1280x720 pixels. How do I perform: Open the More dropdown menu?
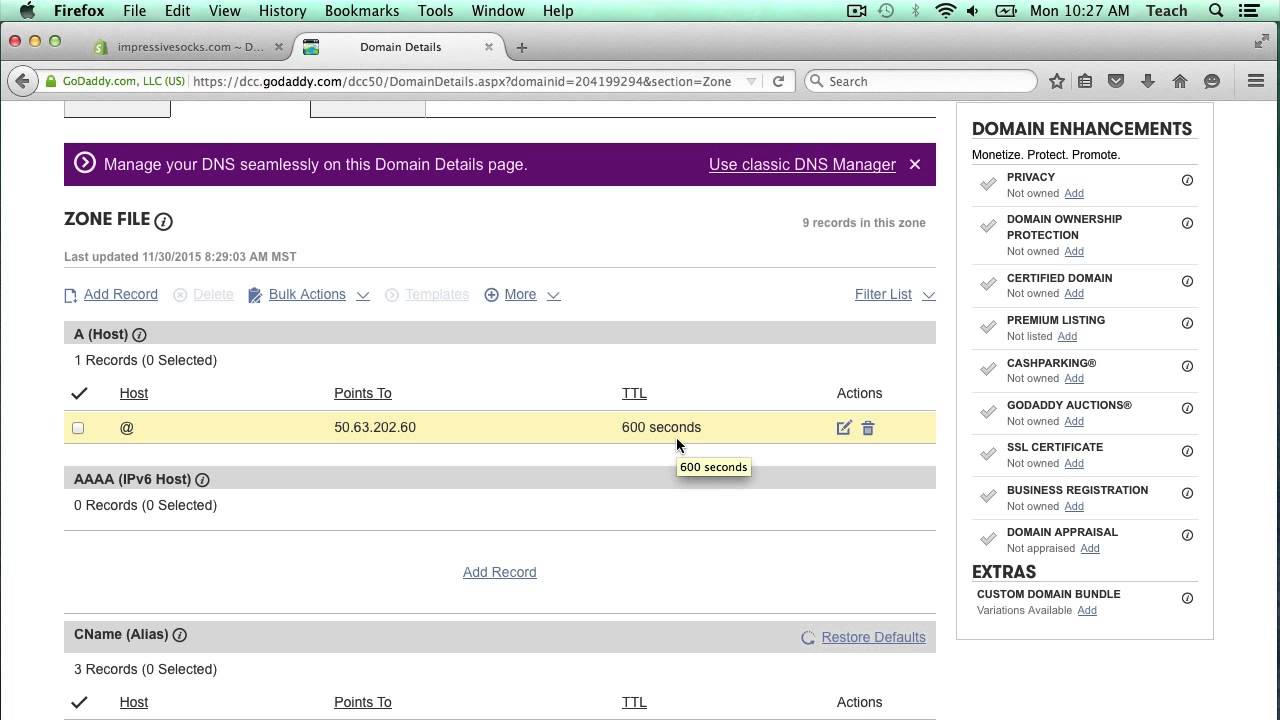point(522,294)
